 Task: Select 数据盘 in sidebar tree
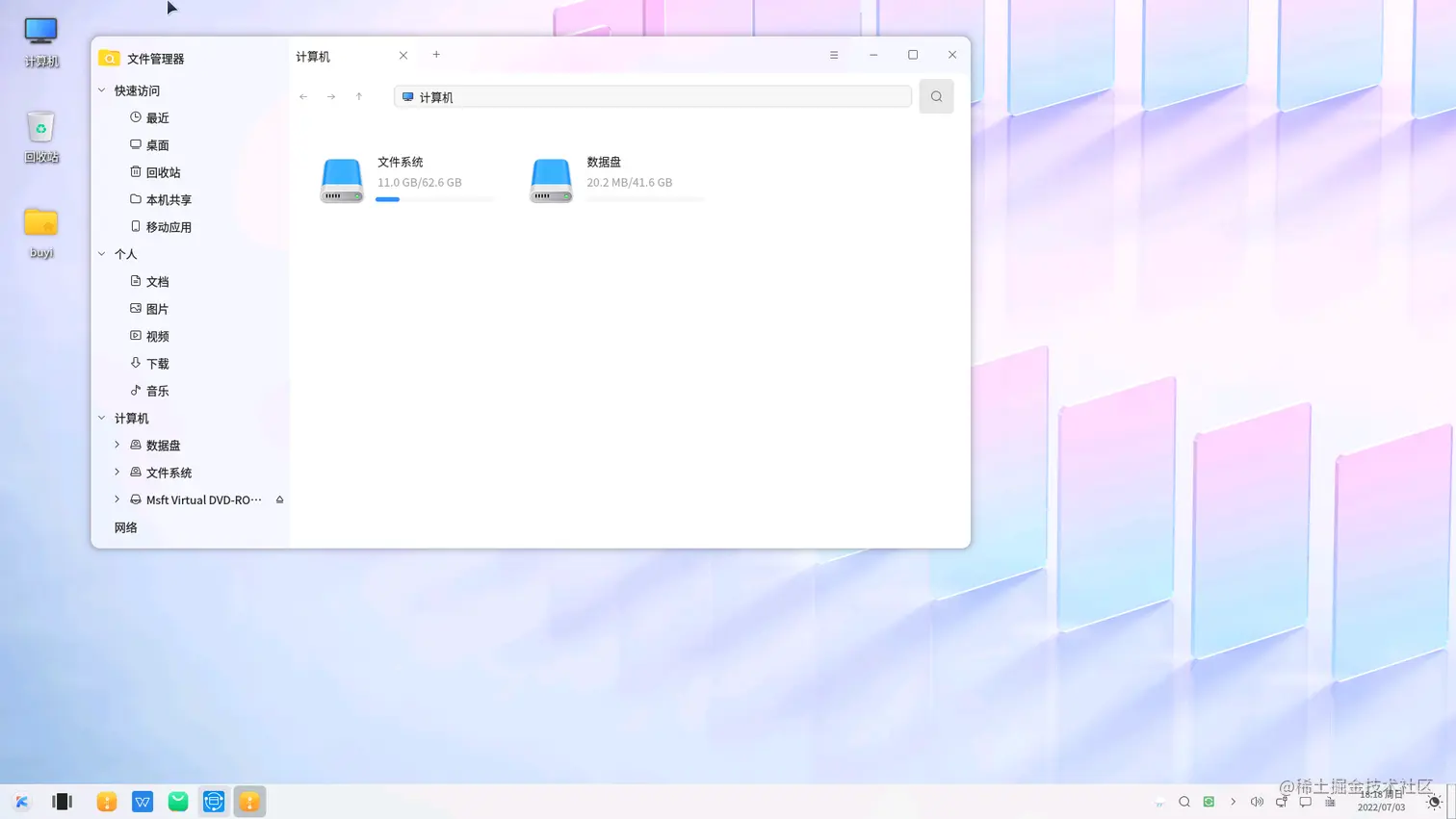tap(164, 446)
